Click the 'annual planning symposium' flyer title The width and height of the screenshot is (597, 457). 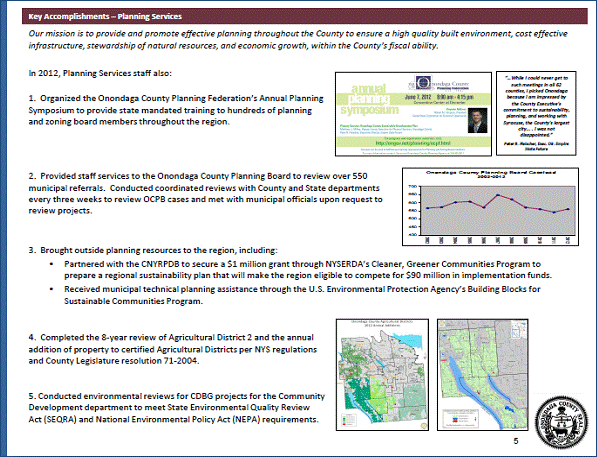[369, 99]
